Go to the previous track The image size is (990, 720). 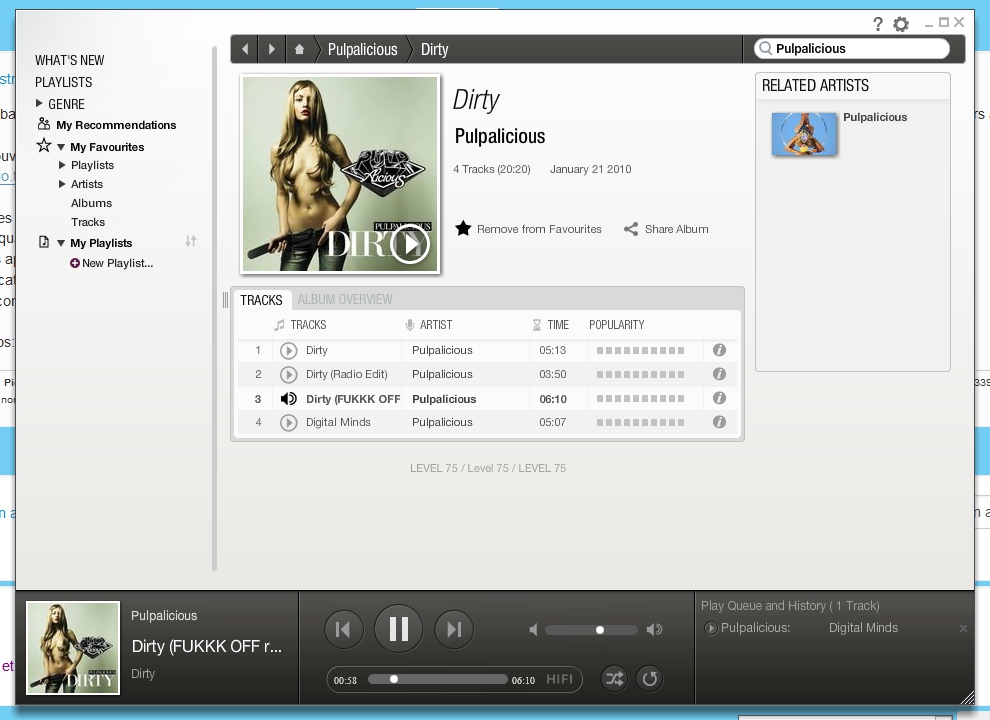[343, 629]
